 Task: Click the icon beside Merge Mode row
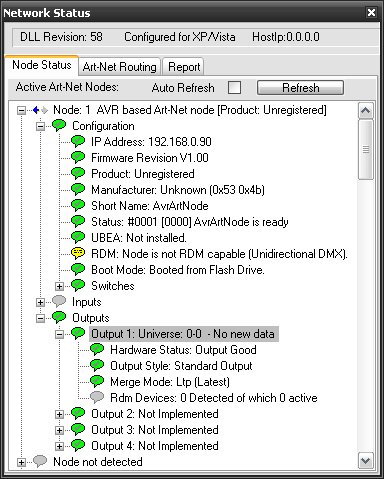coord(97,382)
